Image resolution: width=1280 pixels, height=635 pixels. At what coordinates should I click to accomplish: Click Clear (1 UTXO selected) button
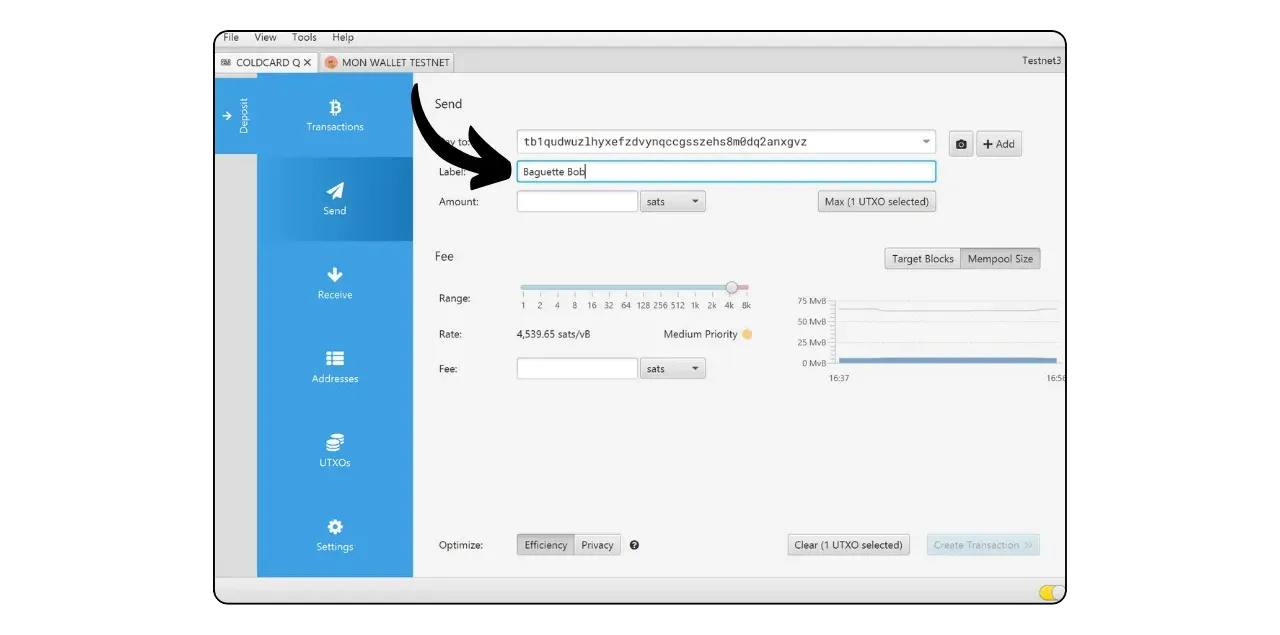[x=848, y=545]
